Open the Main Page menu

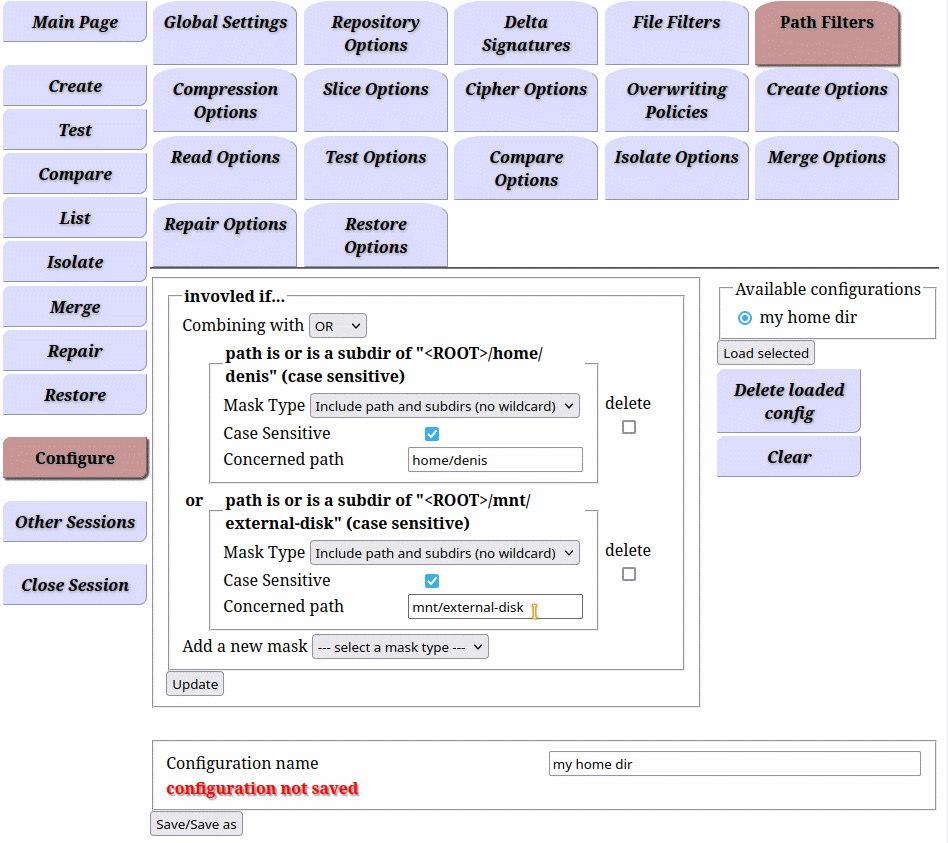point(74,22)
